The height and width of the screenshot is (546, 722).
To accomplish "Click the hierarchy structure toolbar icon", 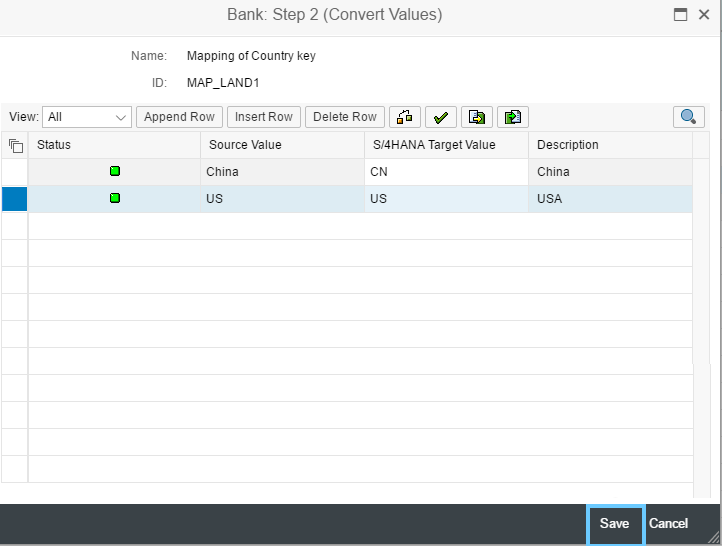I will pos(404,117).
